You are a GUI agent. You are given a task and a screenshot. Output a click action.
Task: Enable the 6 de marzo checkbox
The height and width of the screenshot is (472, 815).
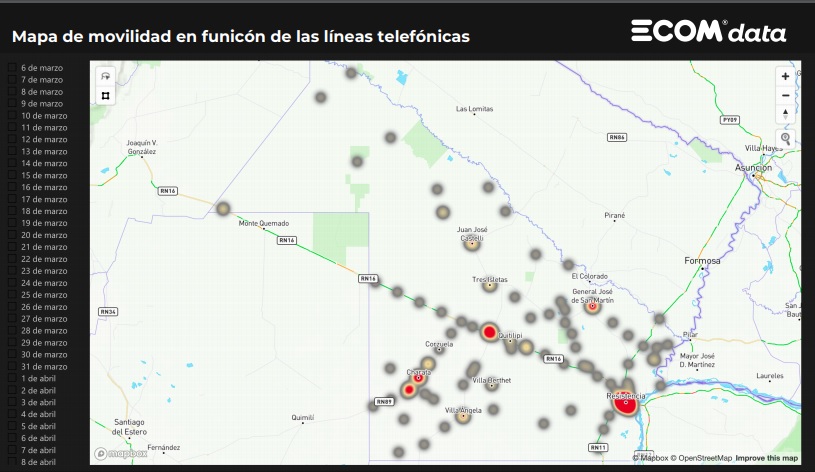[12, 68]
